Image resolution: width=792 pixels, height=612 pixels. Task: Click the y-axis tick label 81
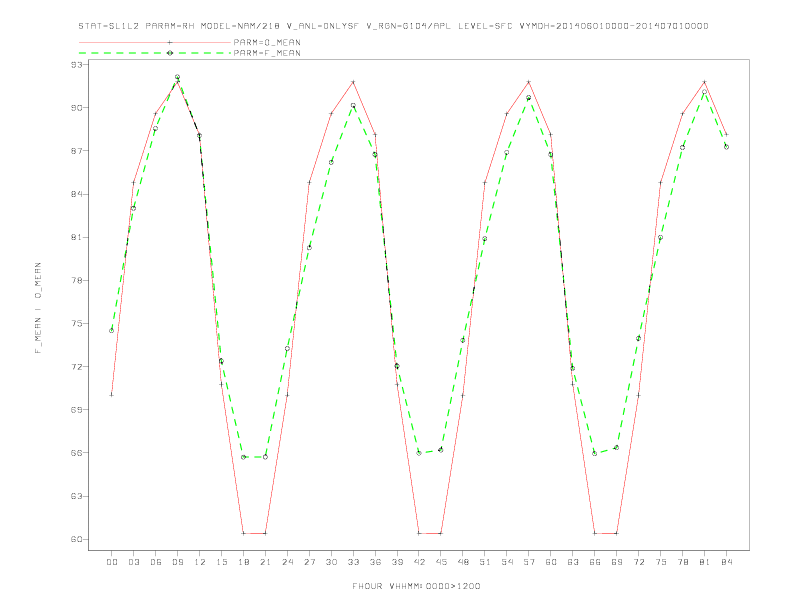76,237
